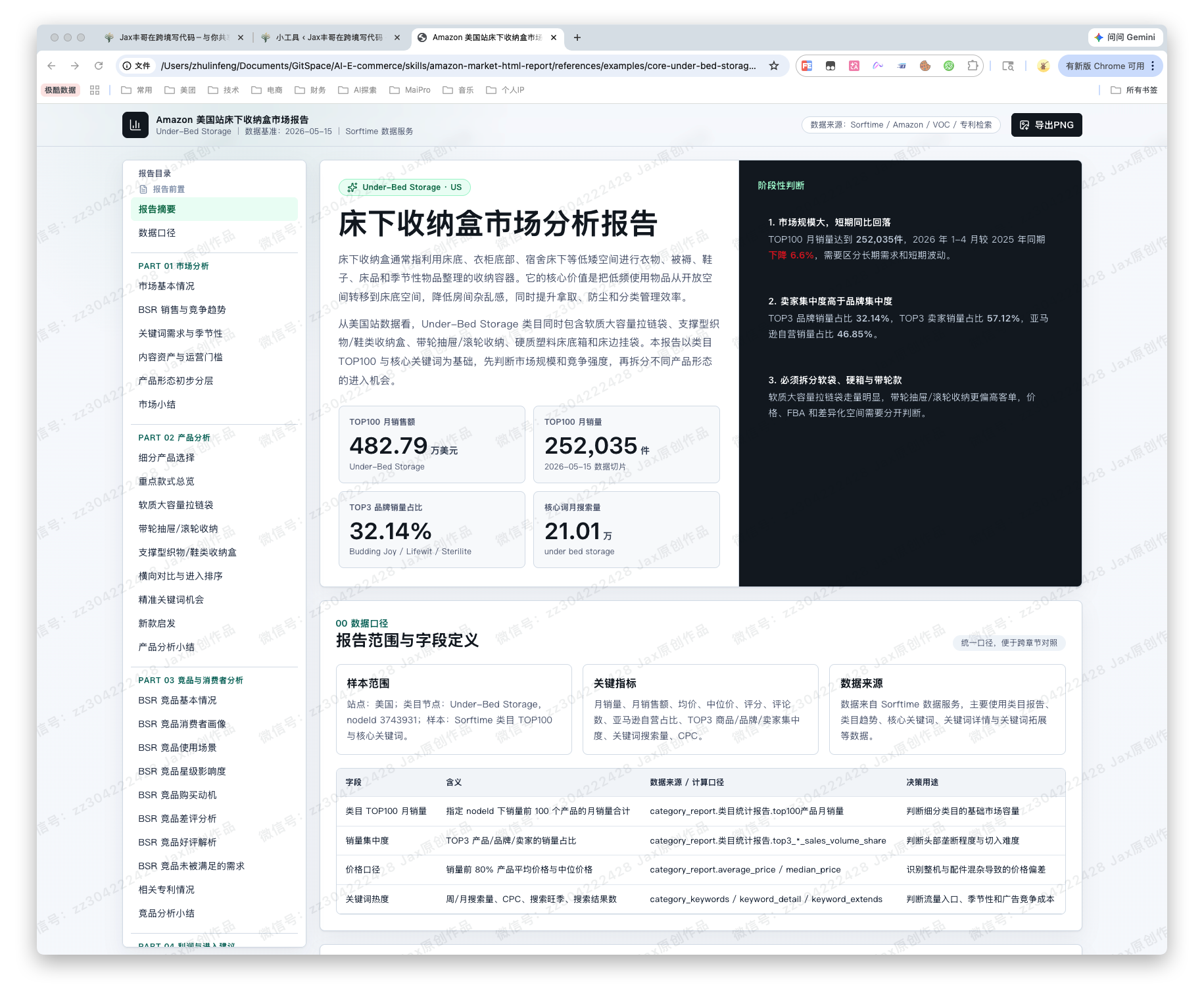1204x1004 pixels.
Task: Open the AI探索 bookmarks folder
Action: (357, 90)
